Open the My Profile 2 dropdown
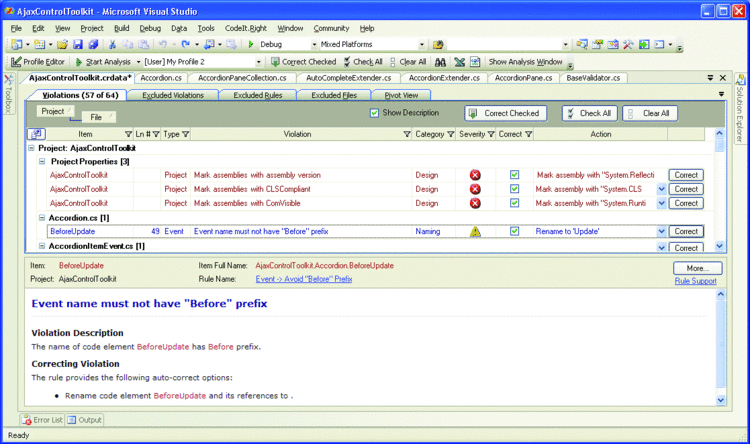750x444 pixels. click(x=258, y=62)
